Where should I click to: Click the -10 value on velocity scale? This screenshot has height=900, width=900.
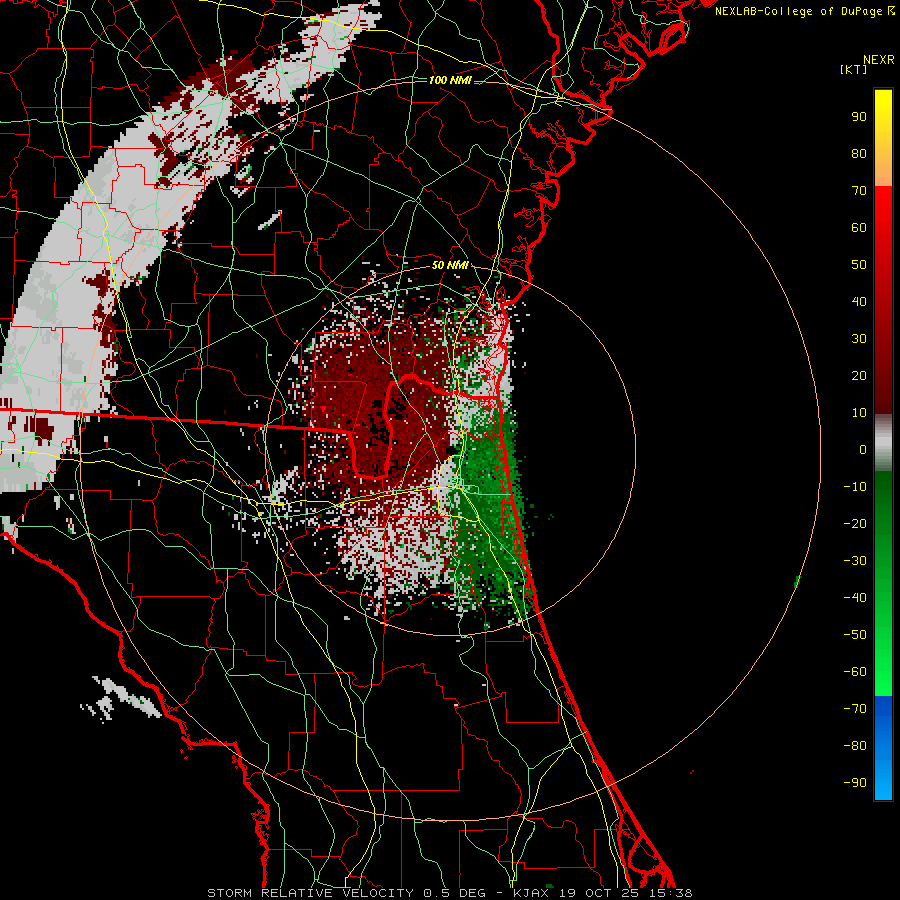[855, 487]
